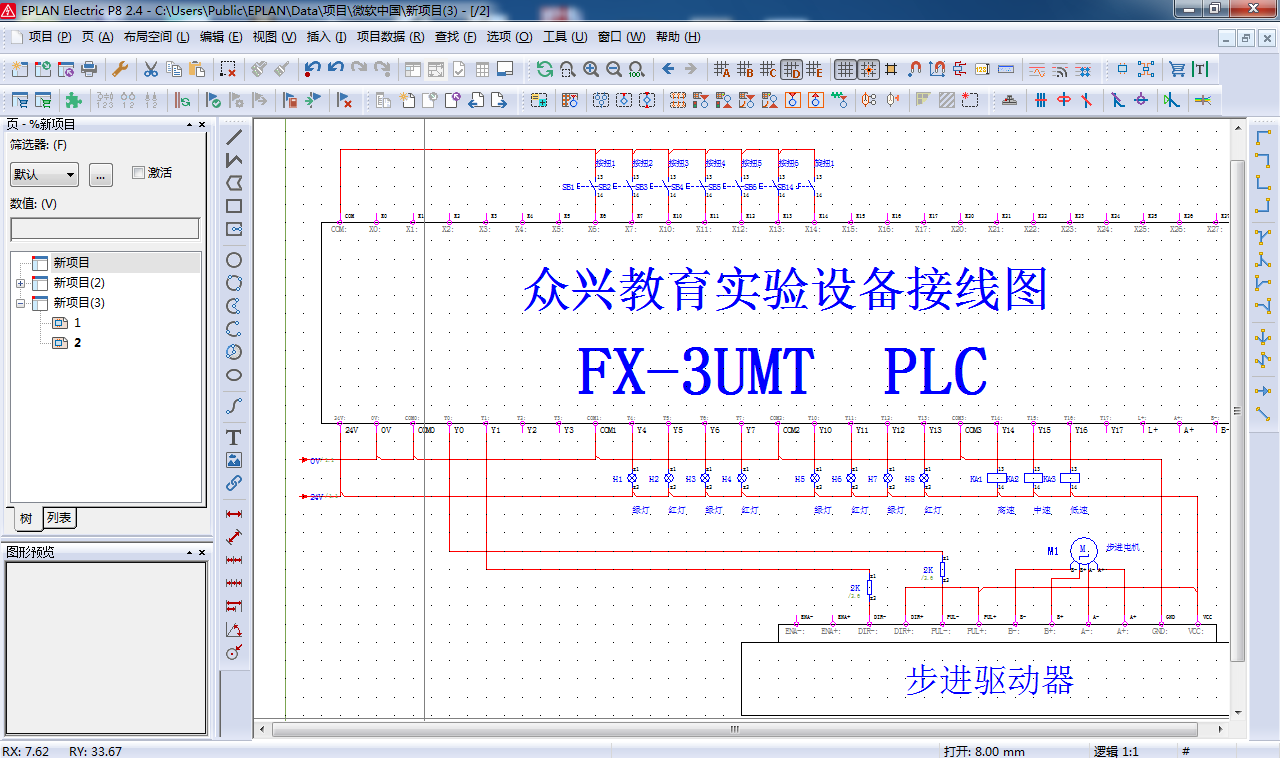Click the pin dropdown of the 图形预览 panel
1280x758 pixels.
pyautogui.click(x=189, y=552)
